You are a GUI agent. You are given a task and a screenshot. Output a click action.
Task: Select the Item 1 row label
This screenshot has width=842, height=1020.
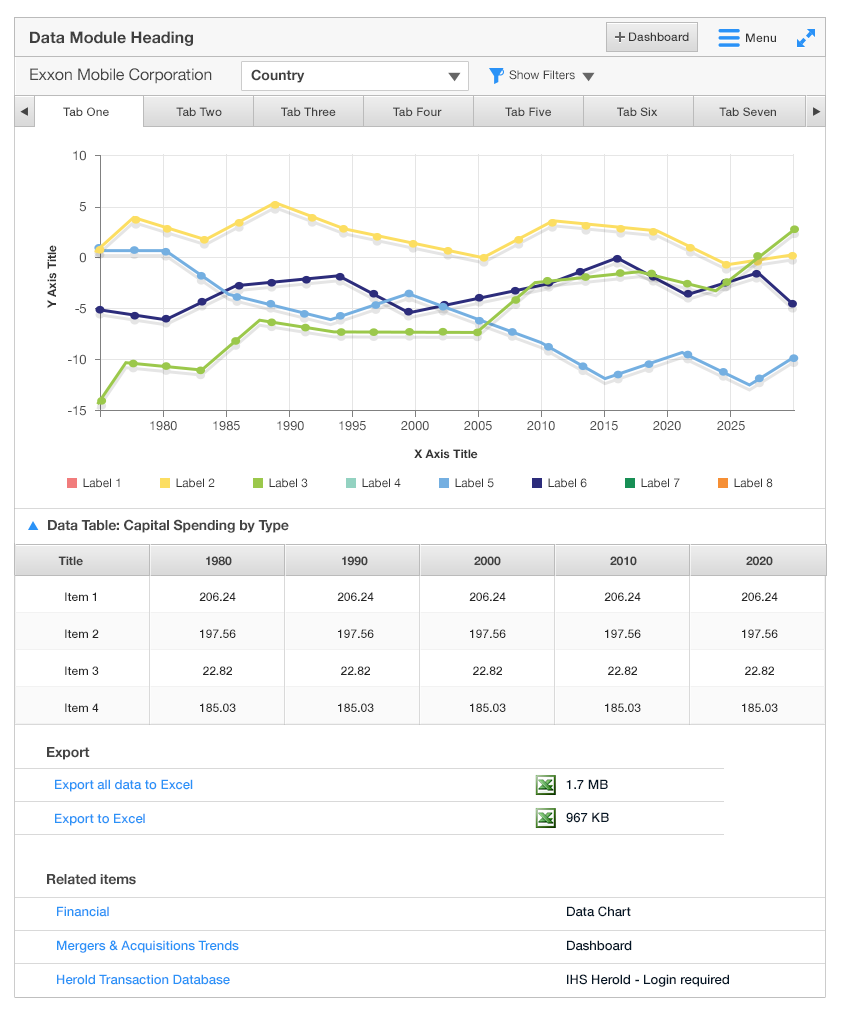point(81,597)
